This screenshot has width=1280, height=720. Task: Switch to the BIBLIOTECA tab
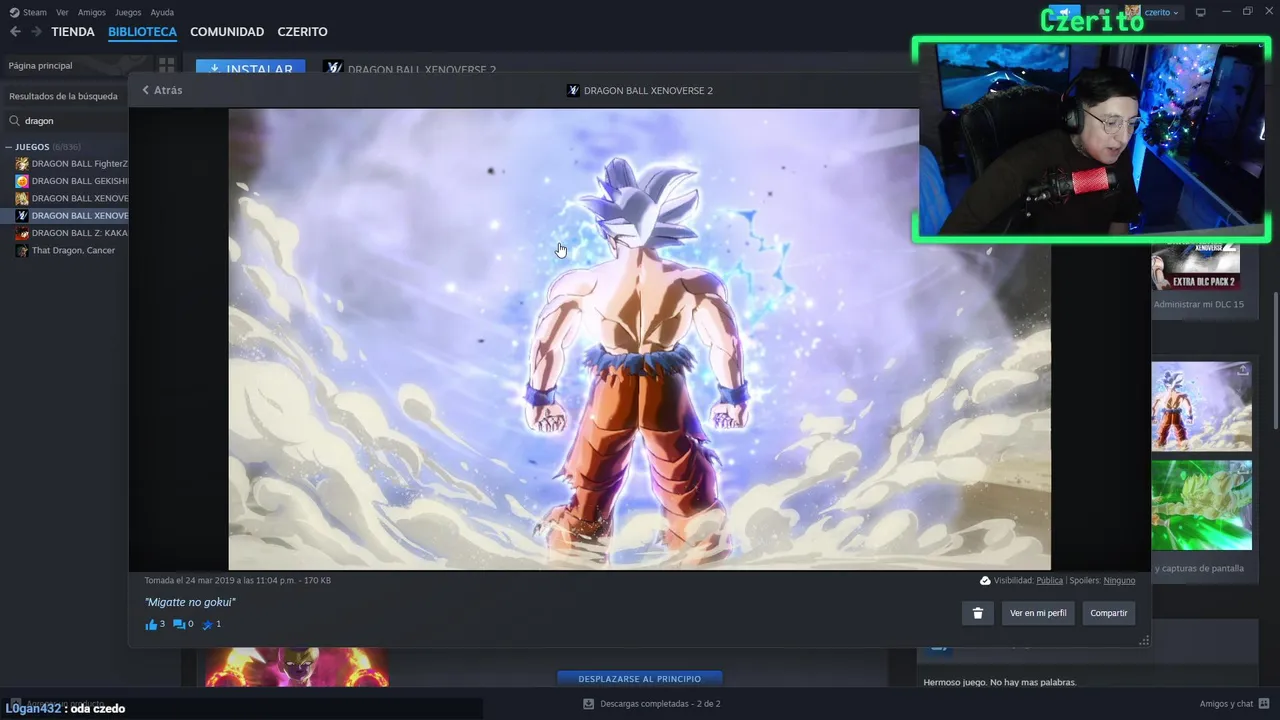coord(142,32)
